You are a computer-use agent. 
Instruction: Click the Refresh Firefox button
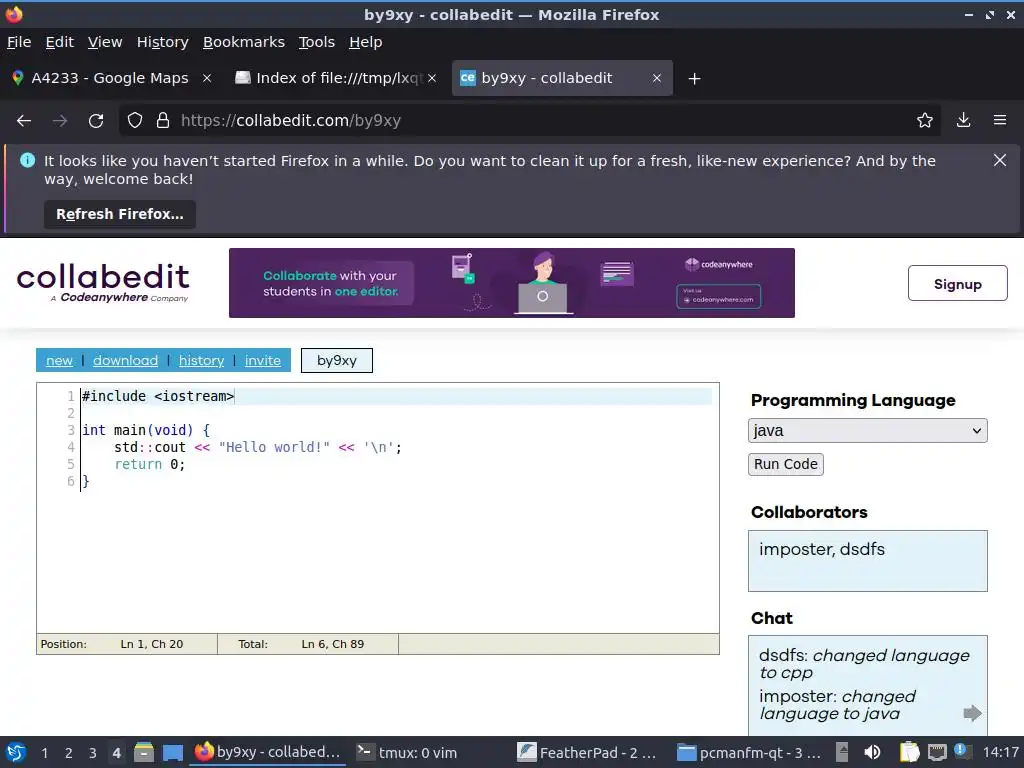[120, 214]
